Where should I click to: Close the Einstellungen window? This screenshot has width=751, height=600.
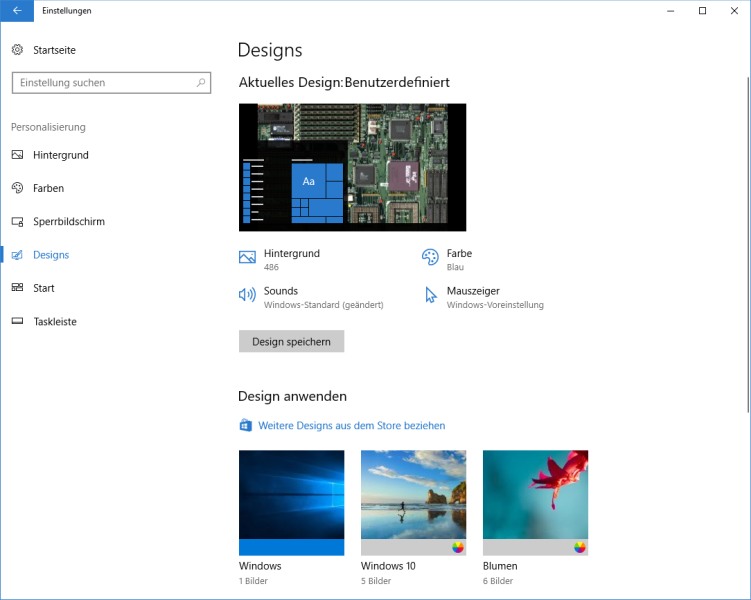(734, 11)
